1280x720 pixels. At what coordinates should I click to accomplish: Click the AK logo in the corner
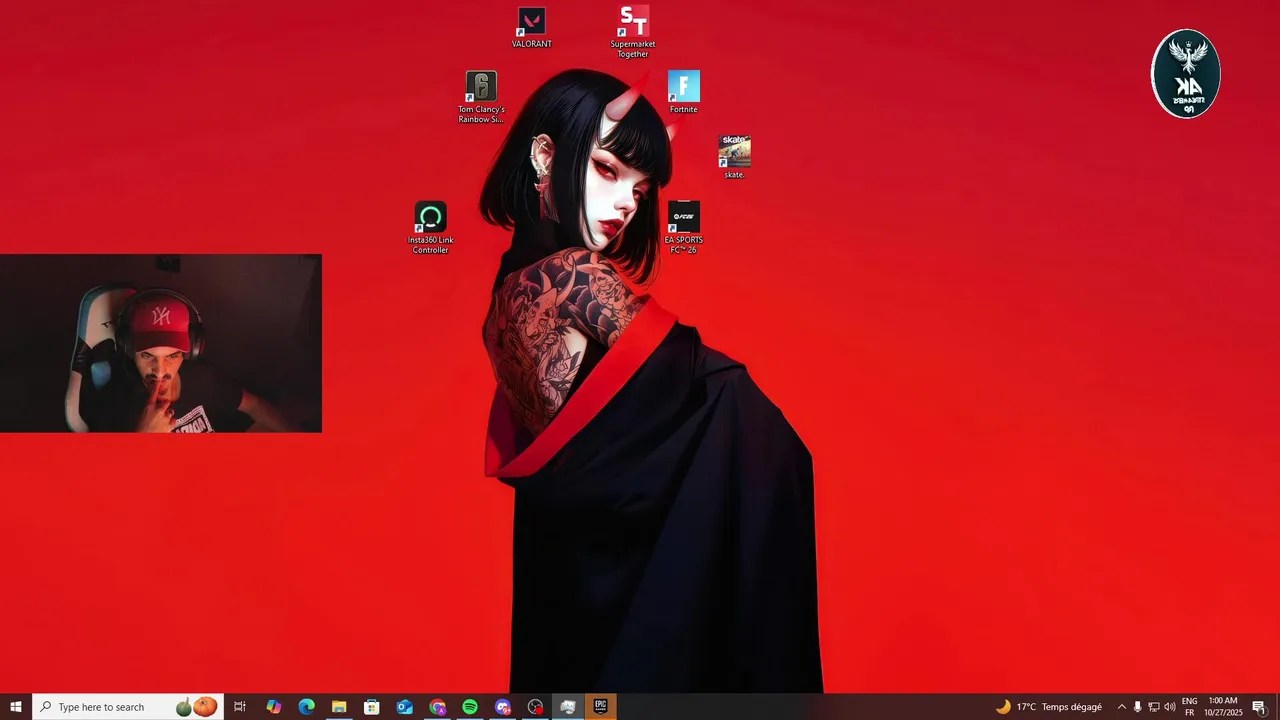click(1186, 74)
